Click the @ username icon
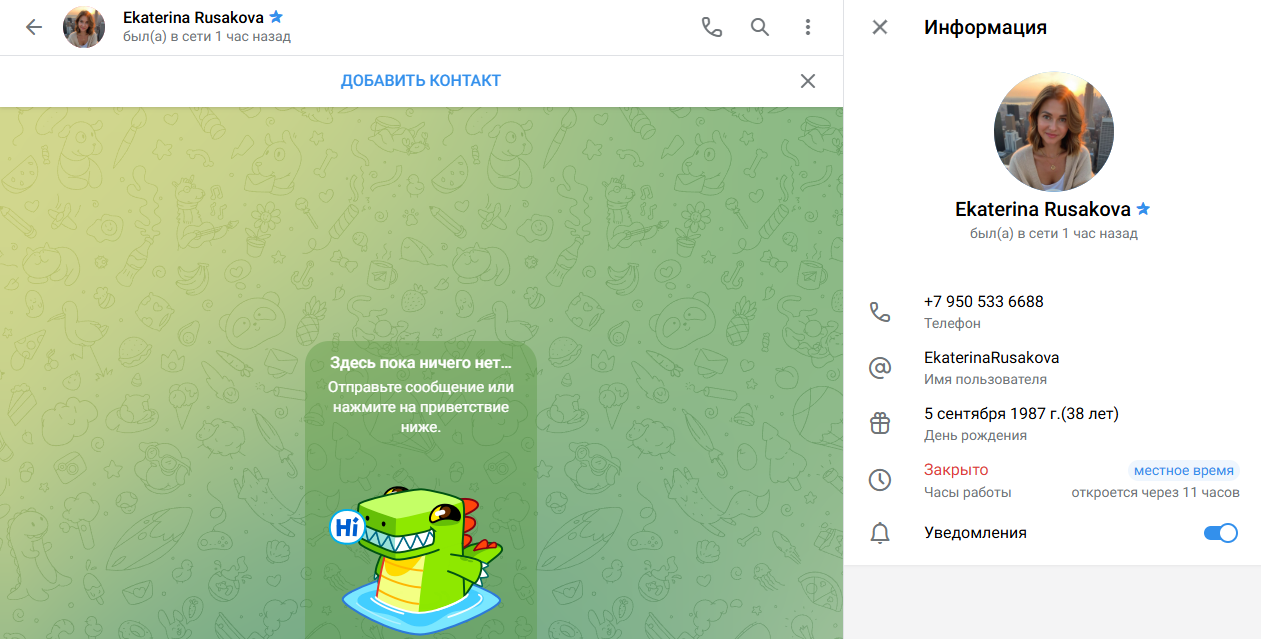1261x639 pixels. (x=880, y=368)
